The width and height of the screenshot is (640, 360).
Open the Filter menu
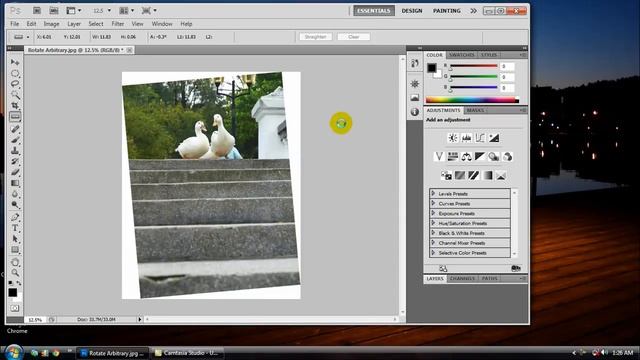pos(118,24)
